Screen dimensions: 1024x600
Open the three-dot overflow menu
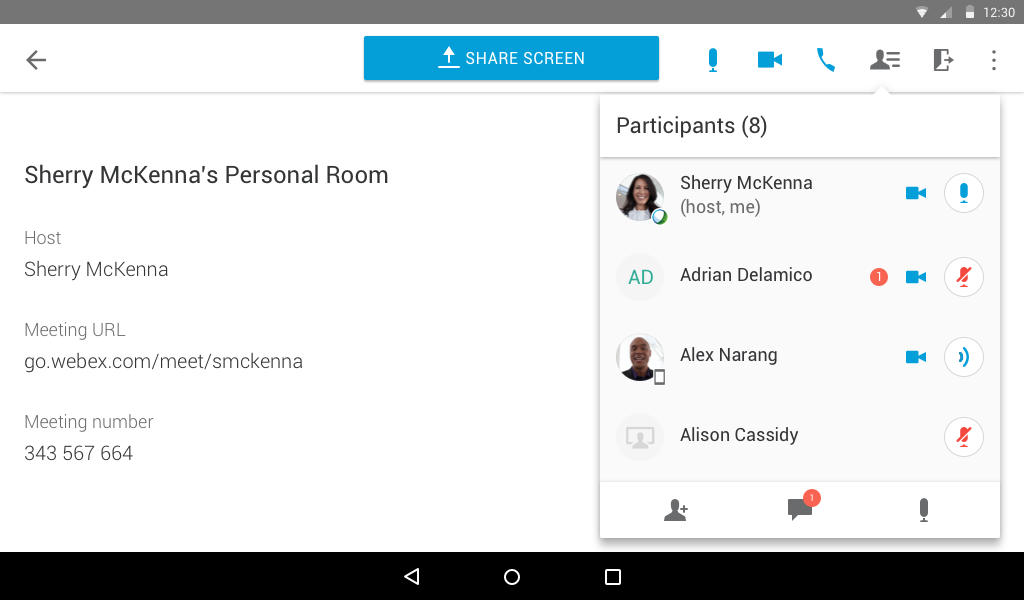[993, 60]
